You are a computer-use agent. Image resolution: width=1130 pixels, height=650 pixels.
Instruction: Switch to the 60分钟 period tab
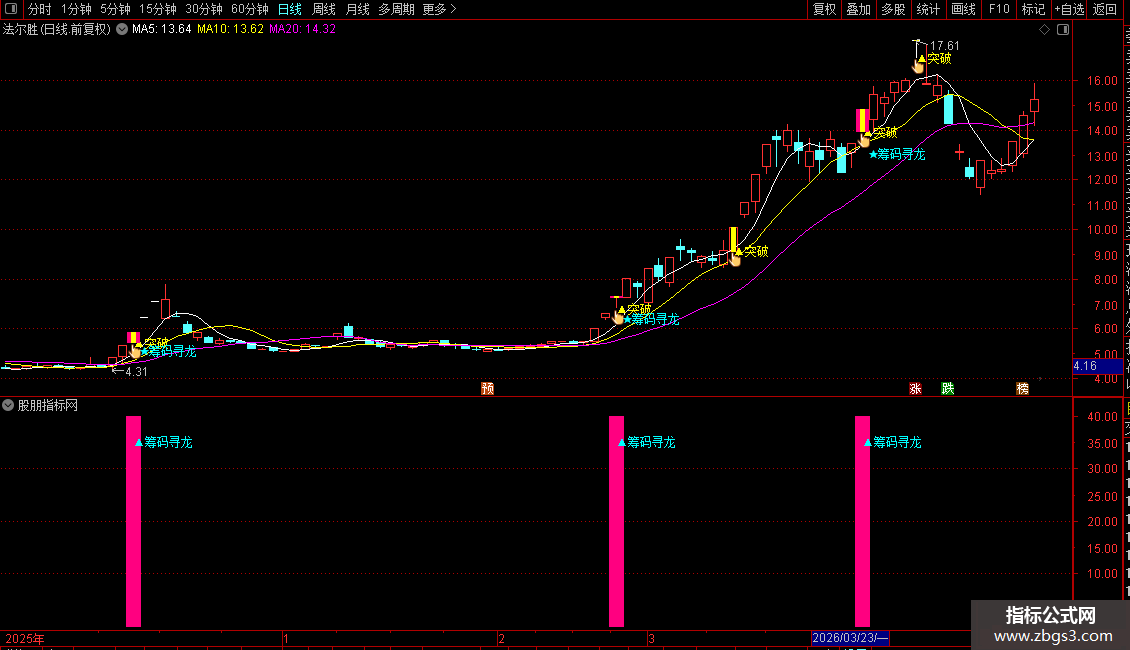click(249, 9)
